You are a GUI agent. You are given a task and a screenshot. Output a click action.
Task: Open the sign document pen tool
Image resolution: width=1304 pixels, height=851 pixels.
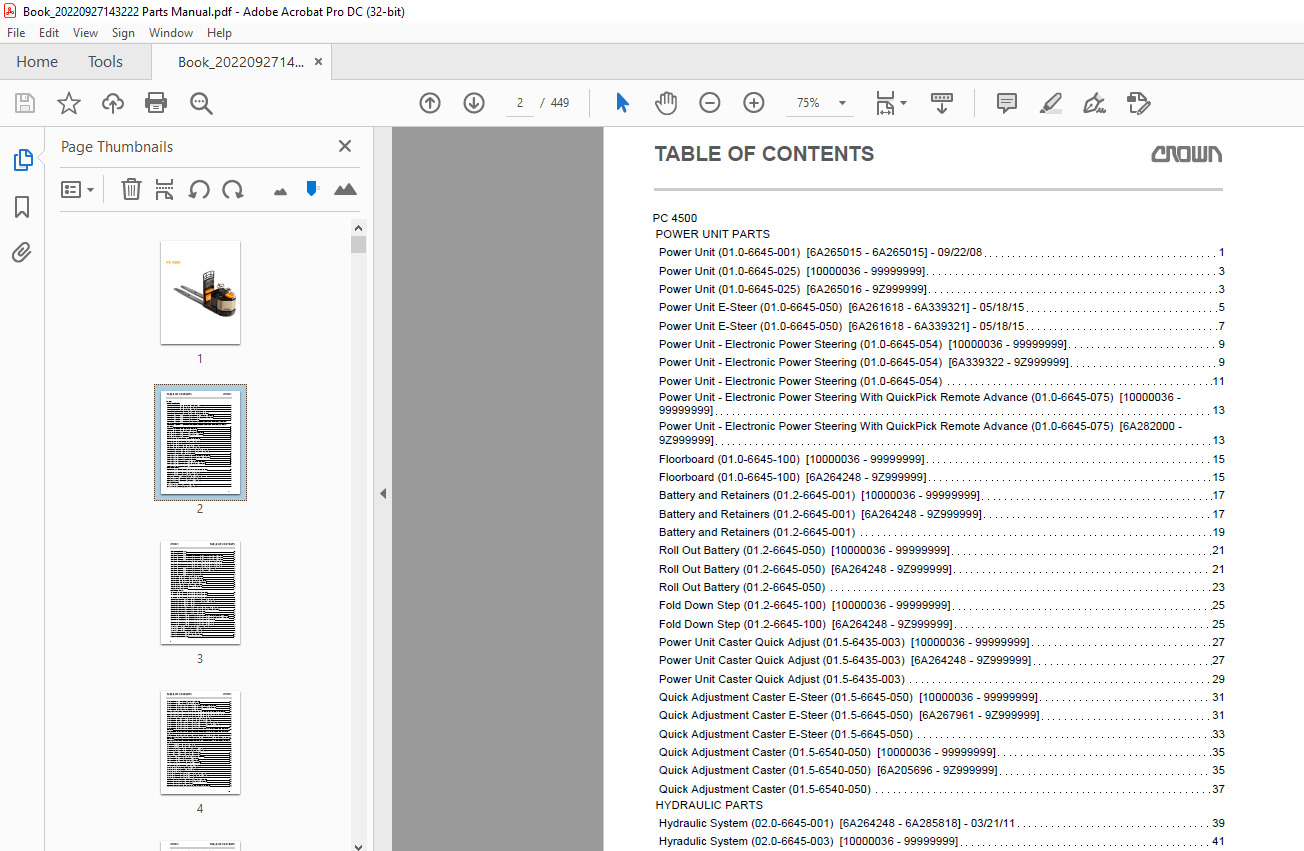click(1094, 103)
